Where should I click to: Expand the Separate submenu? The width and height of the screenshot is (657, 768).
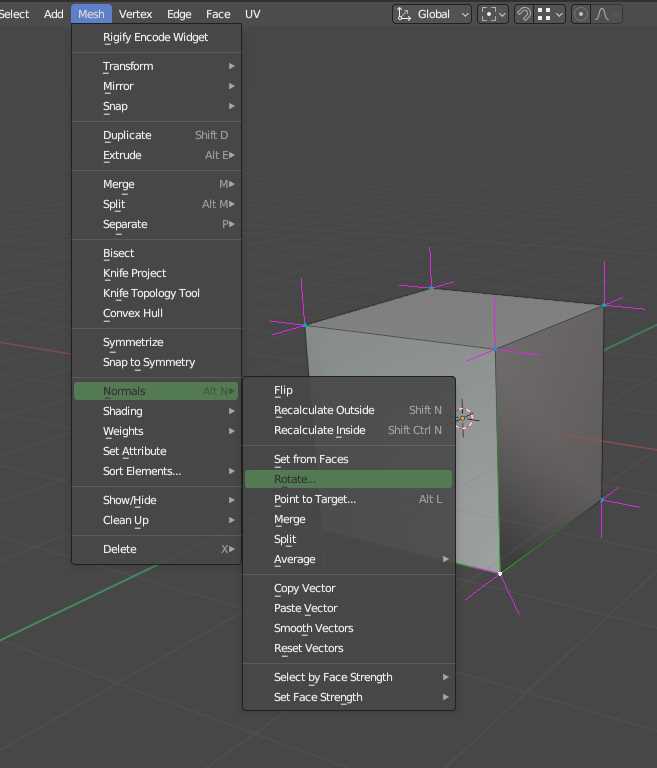pyautogui.click(x=156, y=224)
